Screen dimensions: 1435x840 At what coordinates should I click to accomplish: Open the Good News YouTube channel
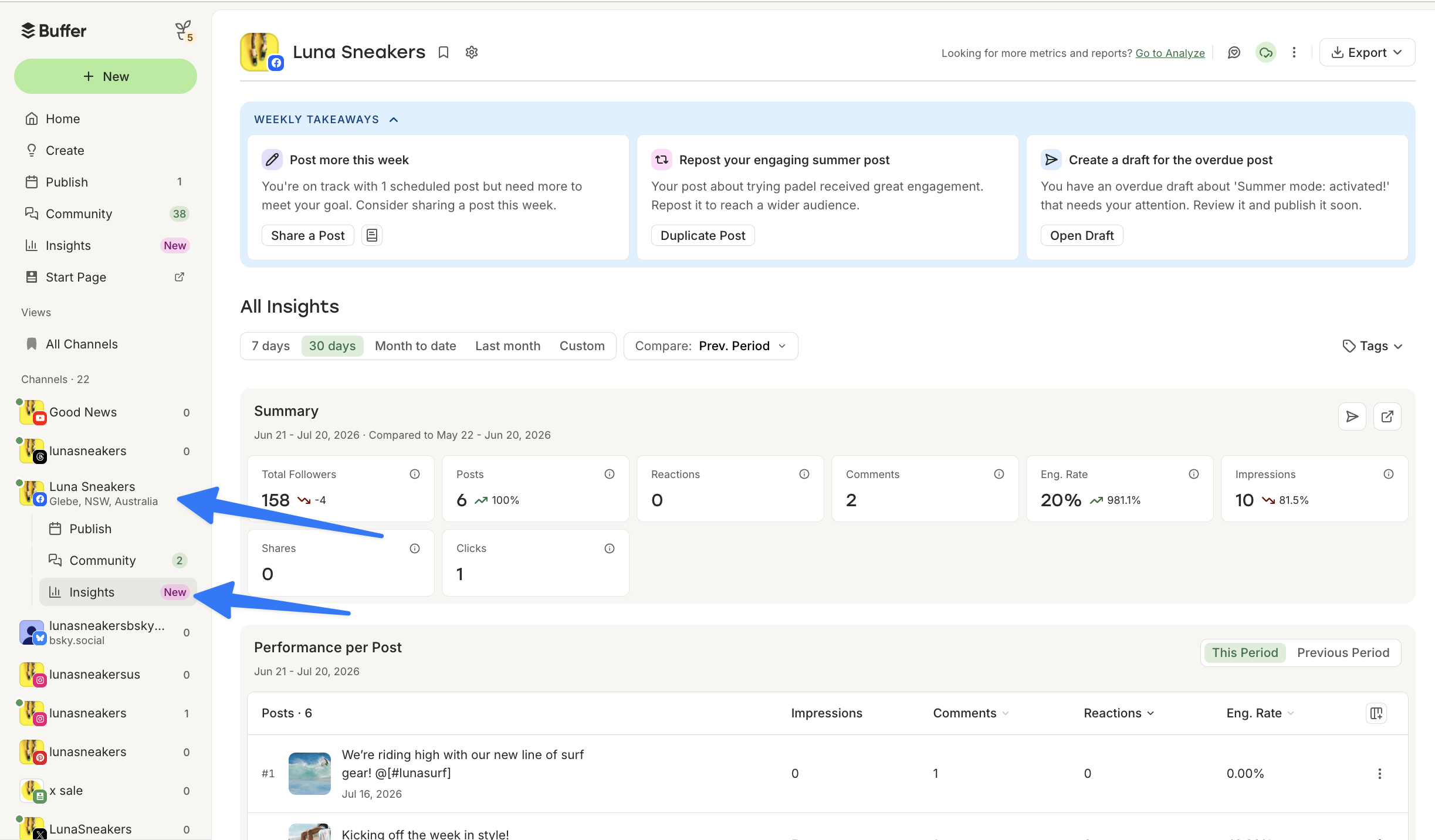pos(106,412)
